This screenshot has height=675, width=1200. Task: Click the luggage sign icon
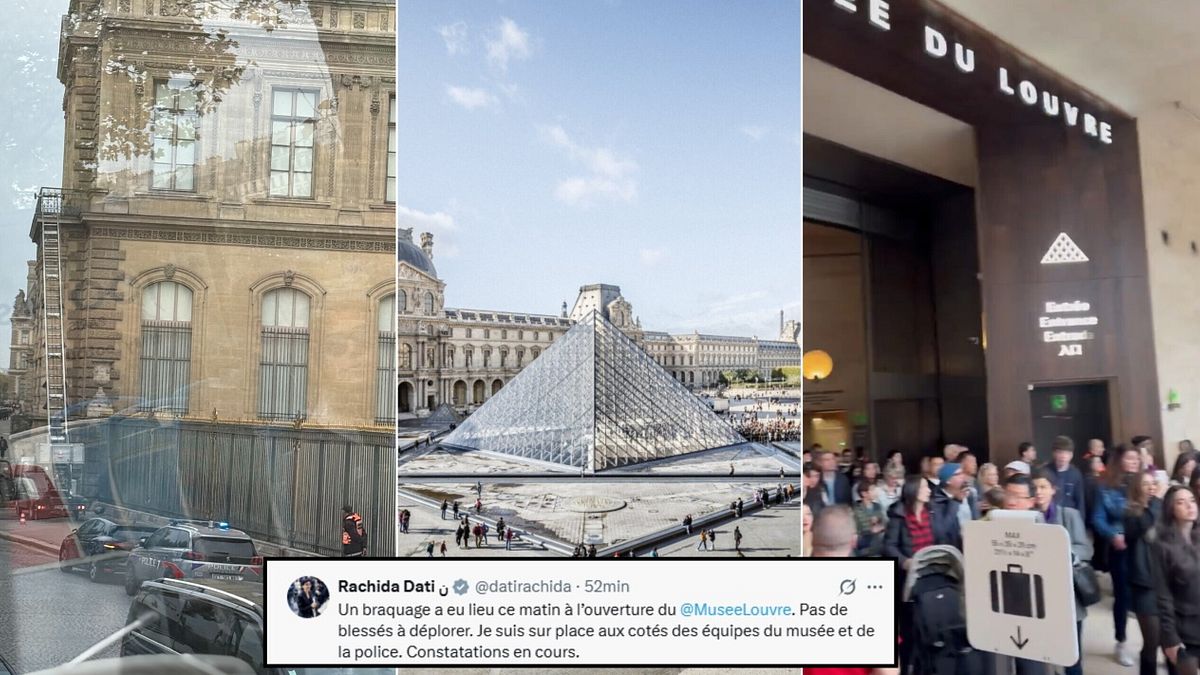point(1018,592)
